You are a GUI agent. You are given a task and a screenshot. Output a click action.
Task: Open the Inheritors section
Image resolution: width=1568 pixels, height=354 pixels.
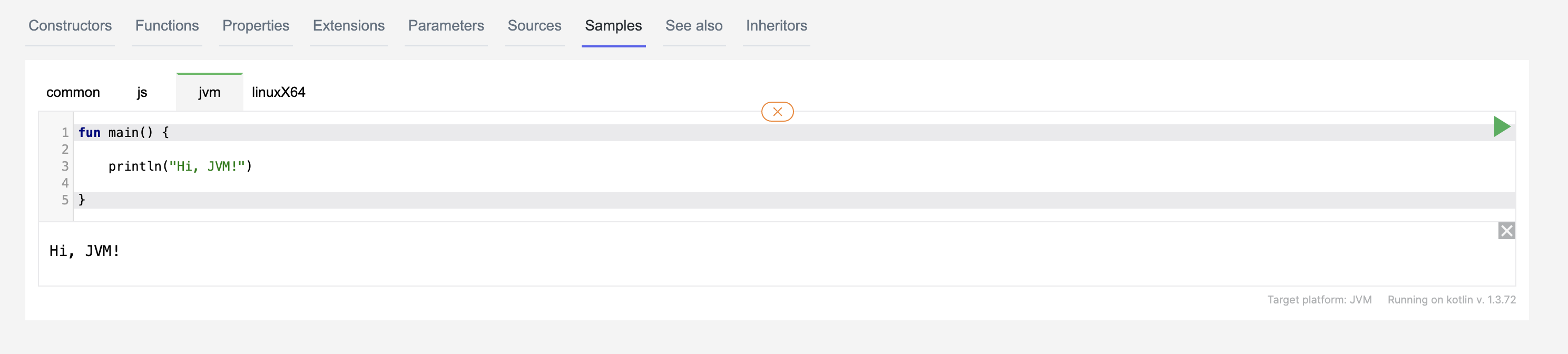click(776, 26)
